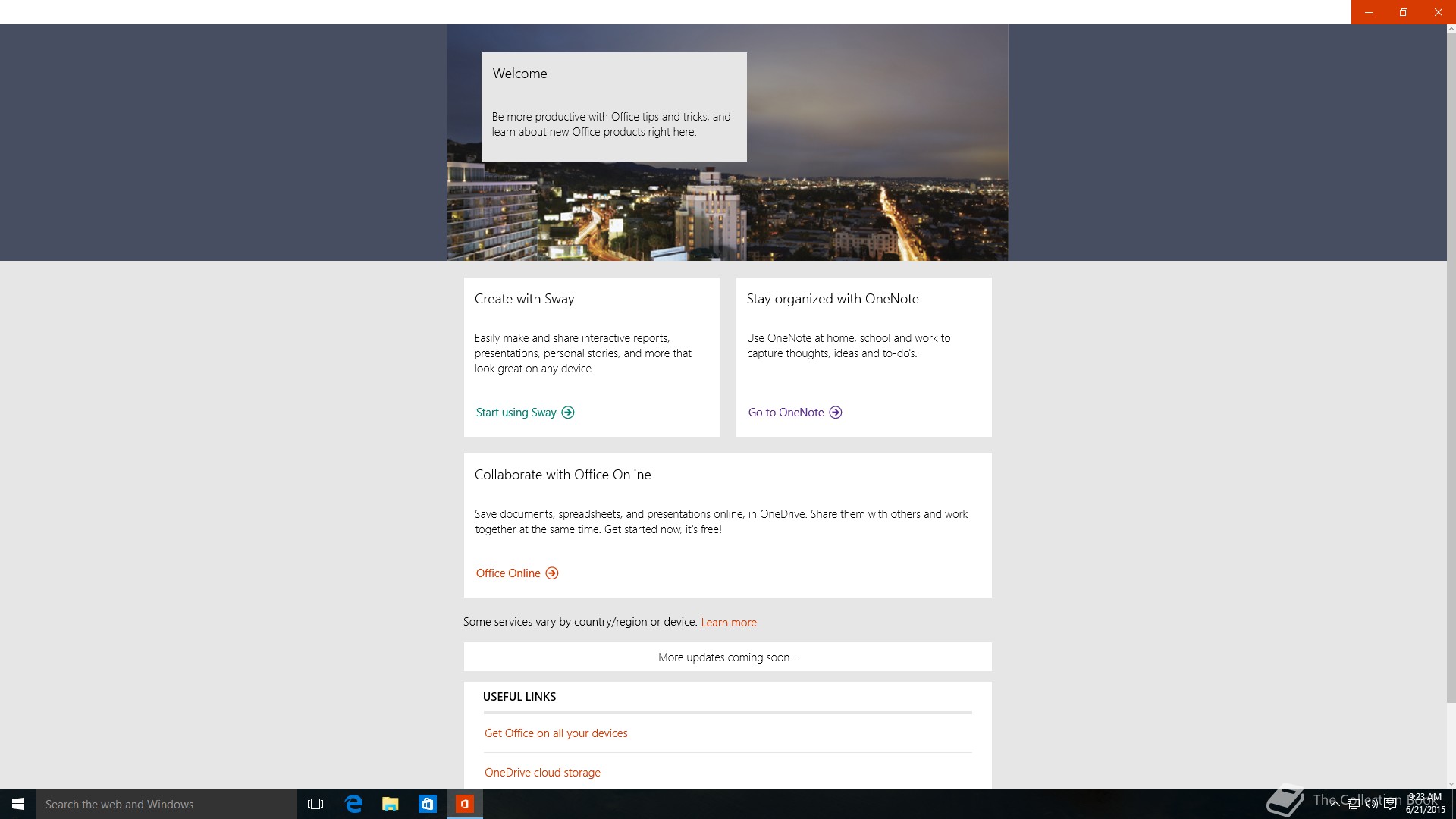The width and height of the screenshot is (1456, 819).
Task: Click the taskbar clock and date
Action: coord(1425,804)
